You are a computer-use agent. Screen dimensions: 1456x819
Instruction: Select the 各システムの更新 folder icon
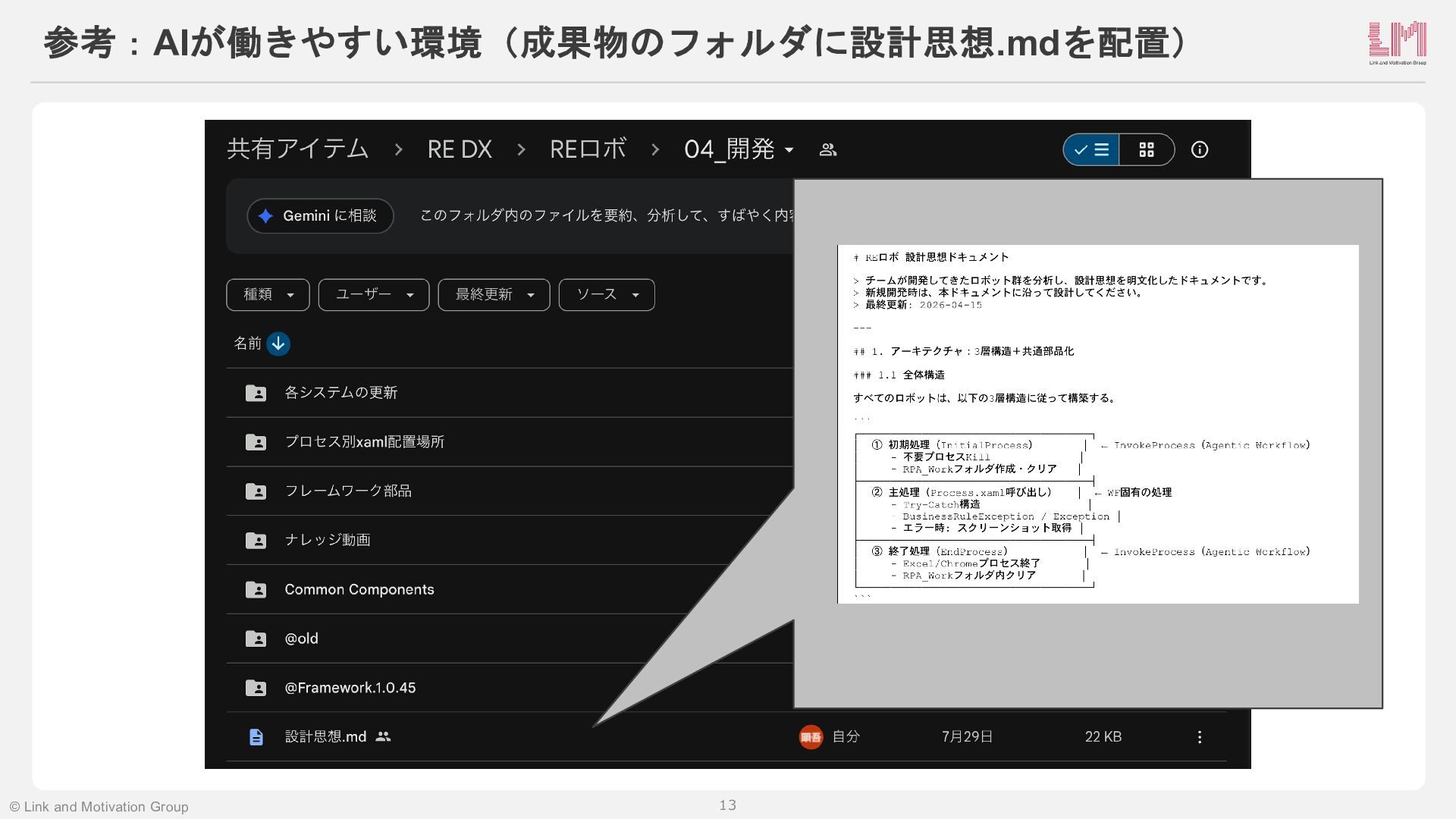pos(256,393)
